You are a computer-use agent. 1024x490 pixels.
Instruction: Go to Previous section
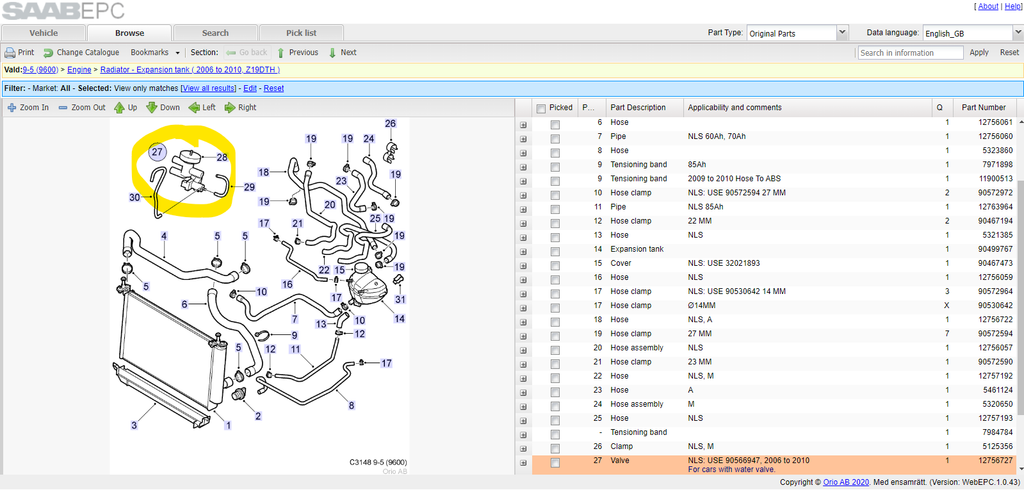point(297,52)
